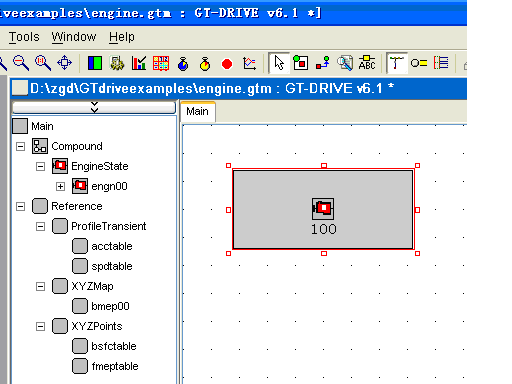Image resolution: width=512 pixels, height=384 pixels.
Task: Click the double-chevron collapse bar above tree
Action: click(x=94, y=107)
